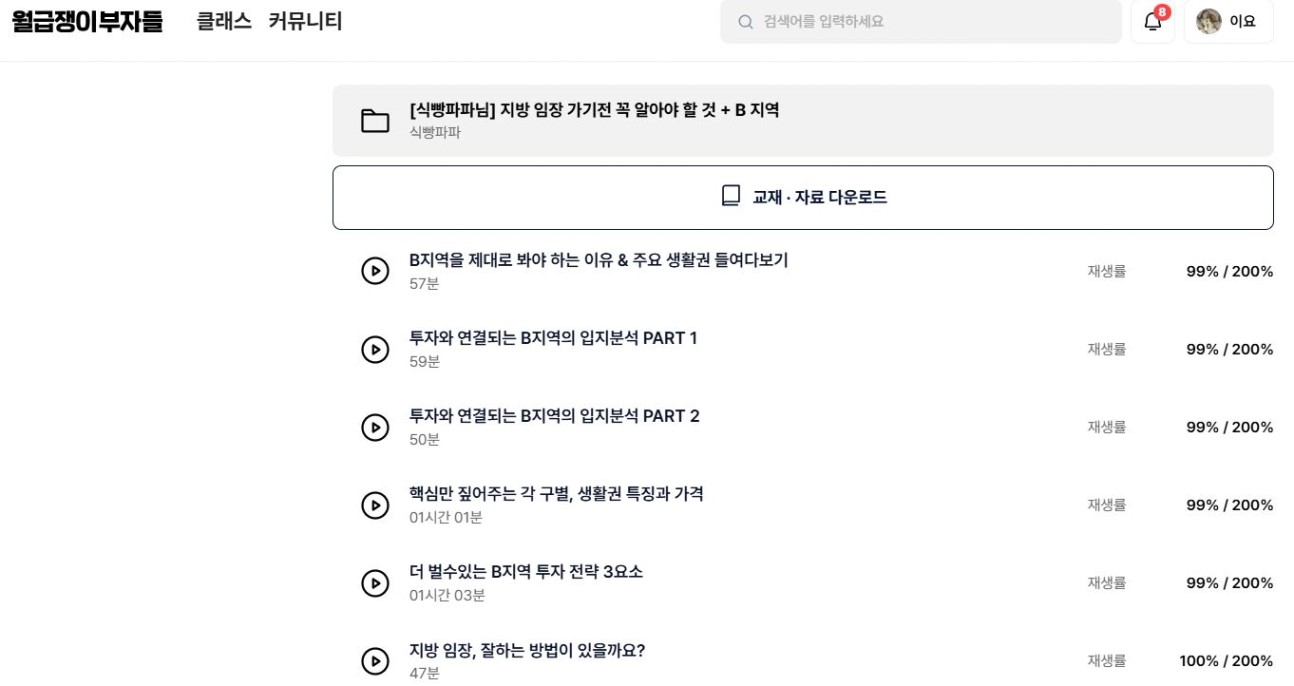Click the 이요 username
1294x686 pixels.
[x=1243, y=21]
